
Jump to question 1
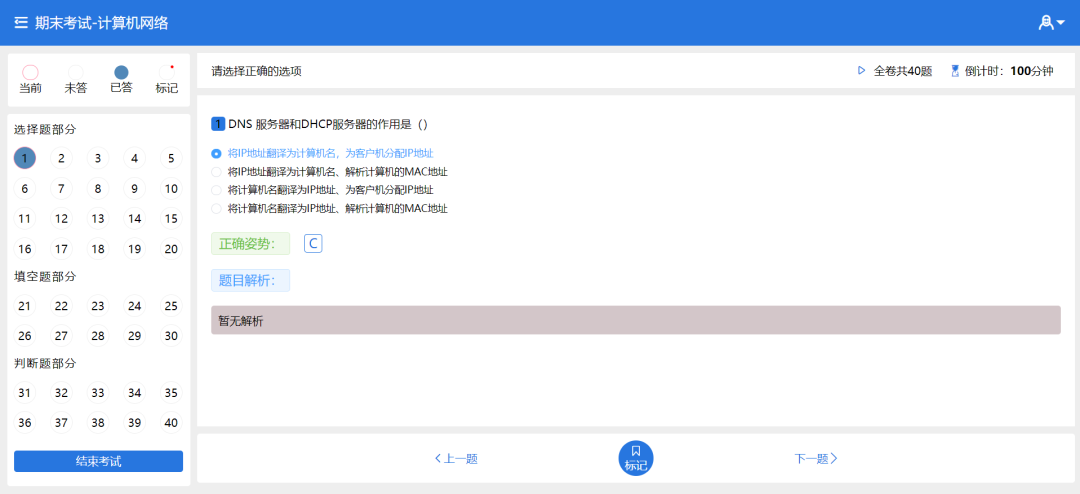[25, 158]
